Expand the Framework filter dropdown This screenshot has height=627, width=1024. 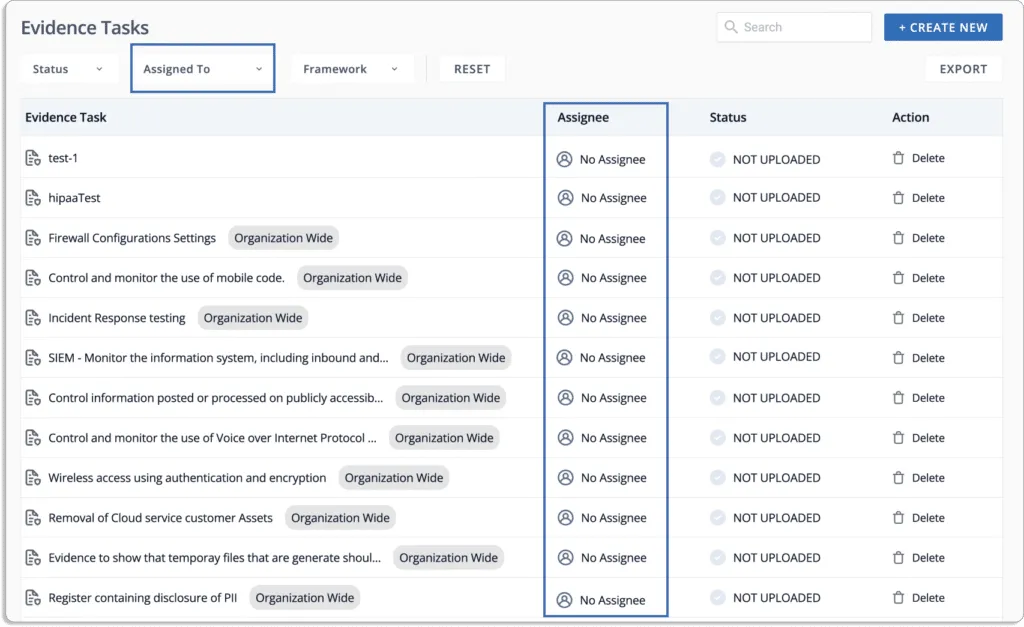(x=351, y=69)
